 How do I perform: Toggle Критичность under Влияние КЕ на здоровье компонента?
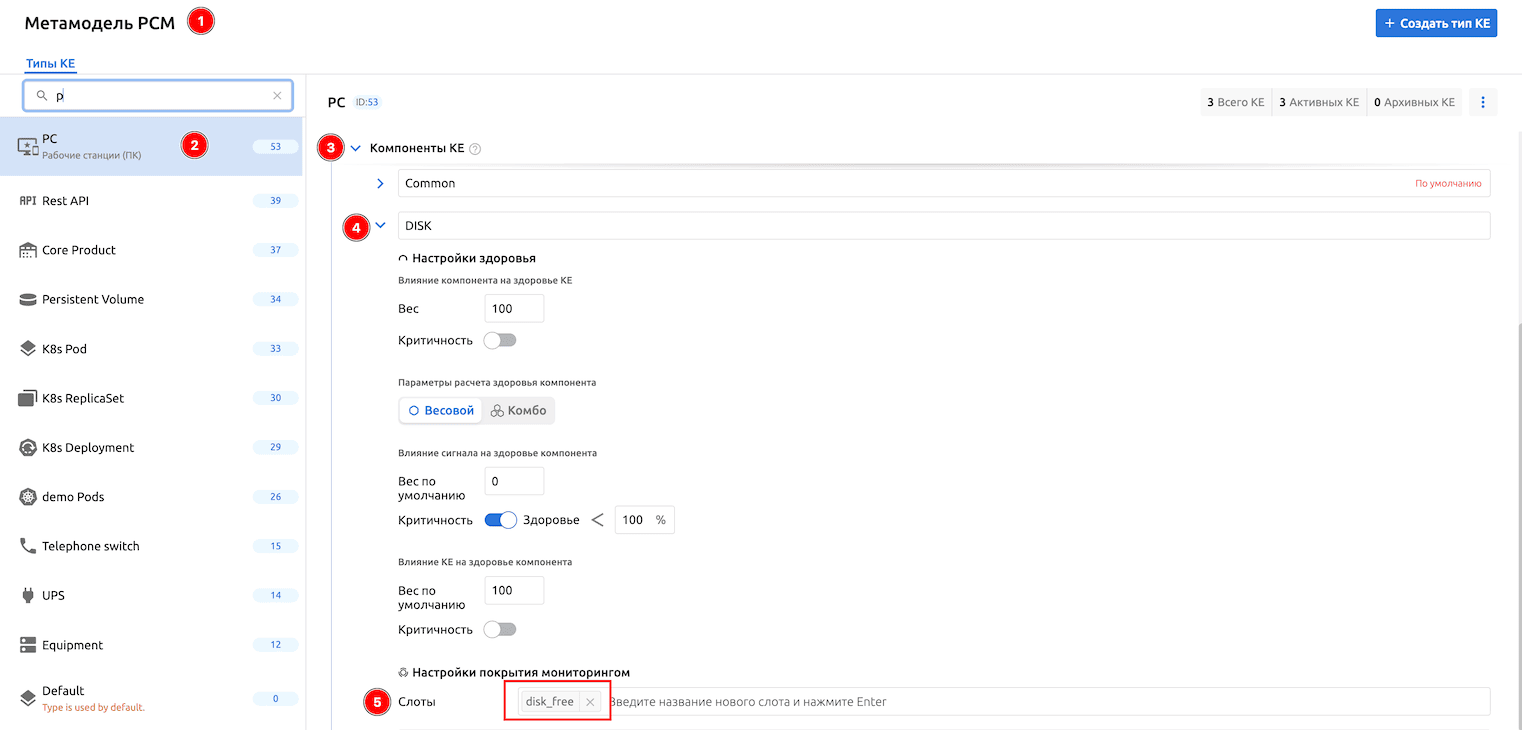coord(499,630)
